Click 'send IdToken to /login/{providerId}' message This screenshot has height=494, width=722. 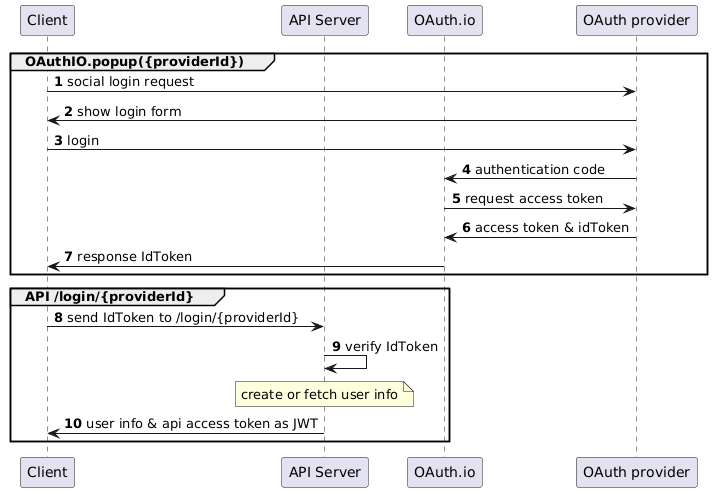tap(182, 318)
